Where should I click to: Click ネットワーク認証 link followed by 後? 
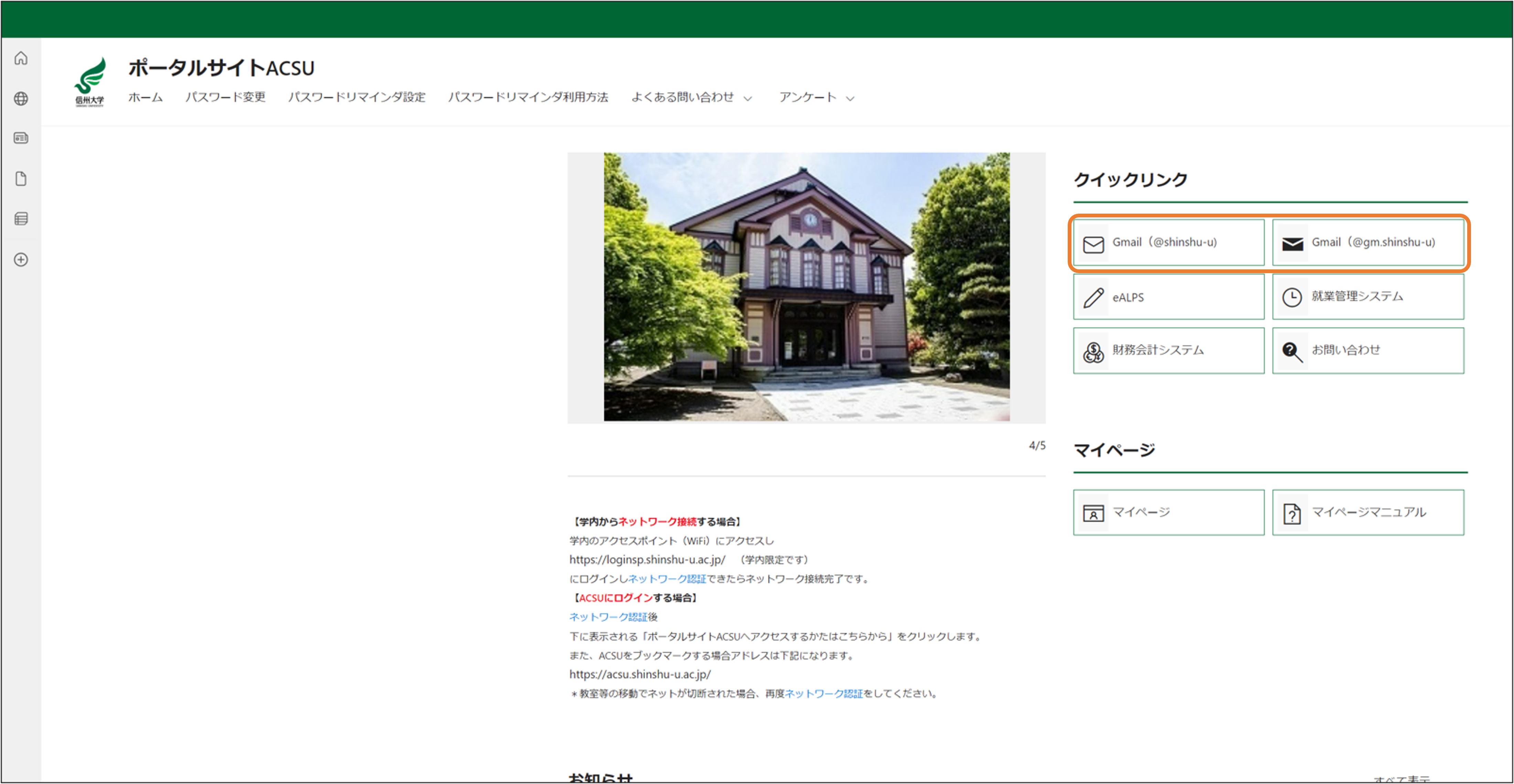[608, 617]
